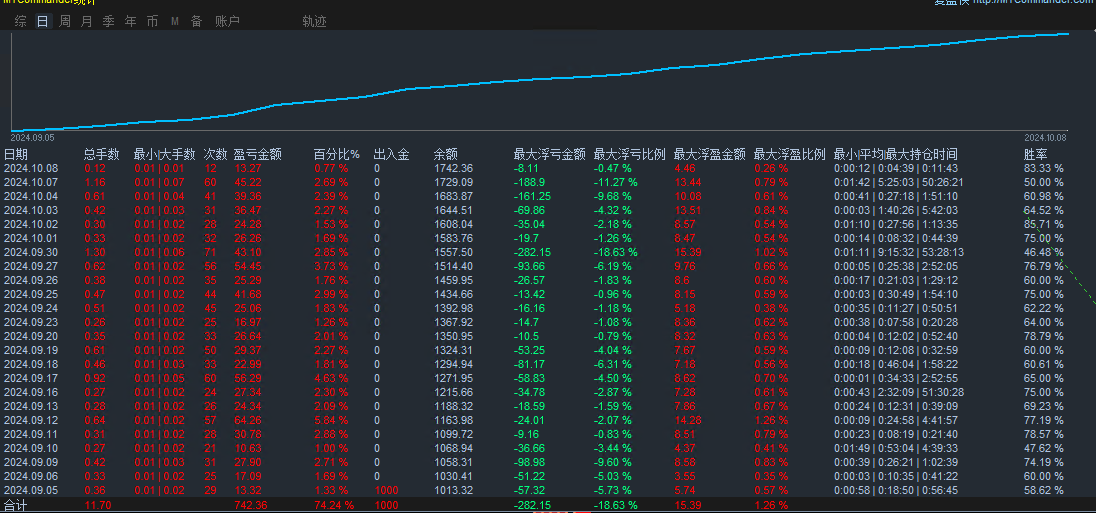Select the 2024.09.12 date row
This screenshot has height=513, width=1096.
(548, 420)
